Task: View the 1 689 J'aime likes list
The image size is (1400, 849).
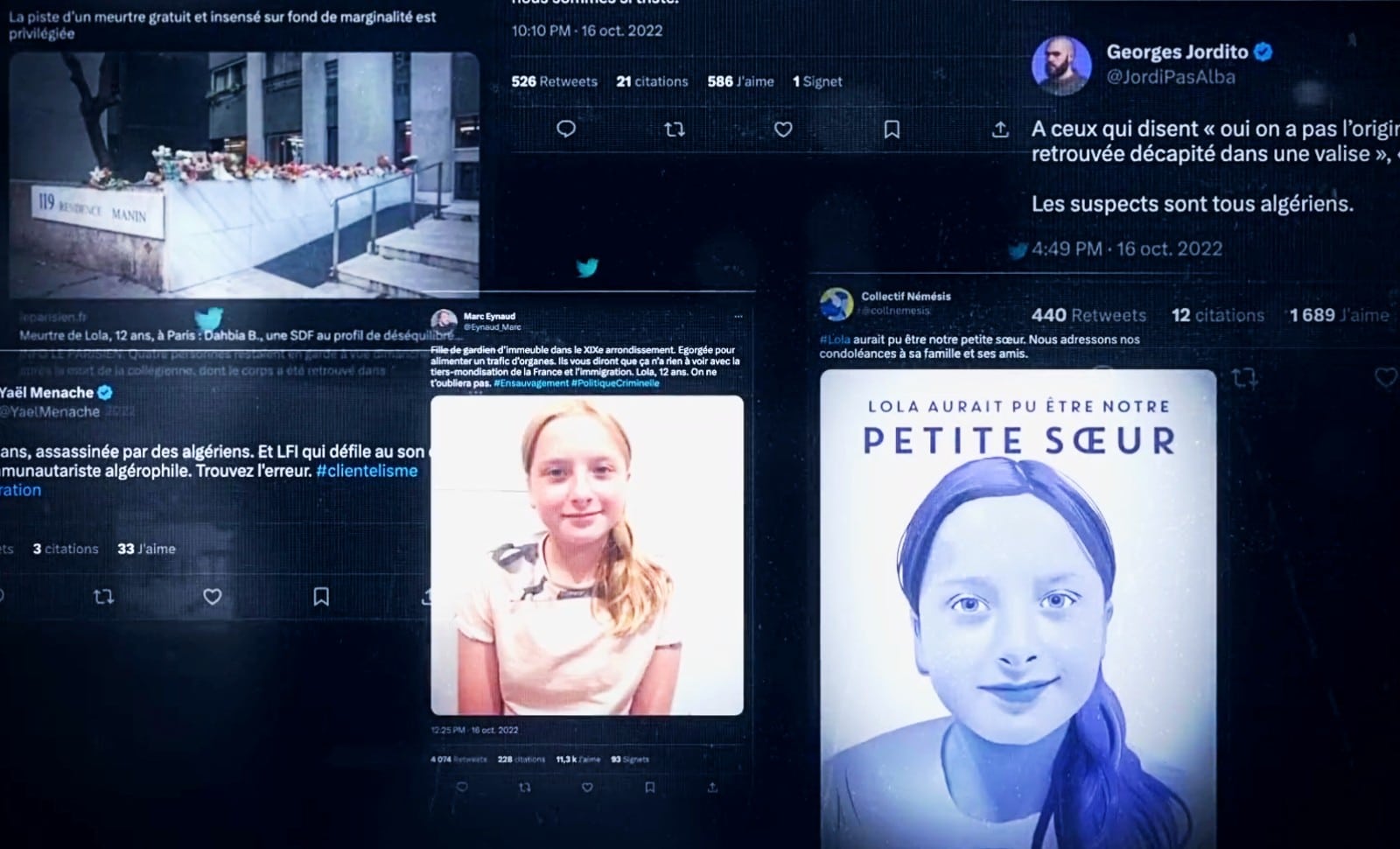Action: 1339,315
